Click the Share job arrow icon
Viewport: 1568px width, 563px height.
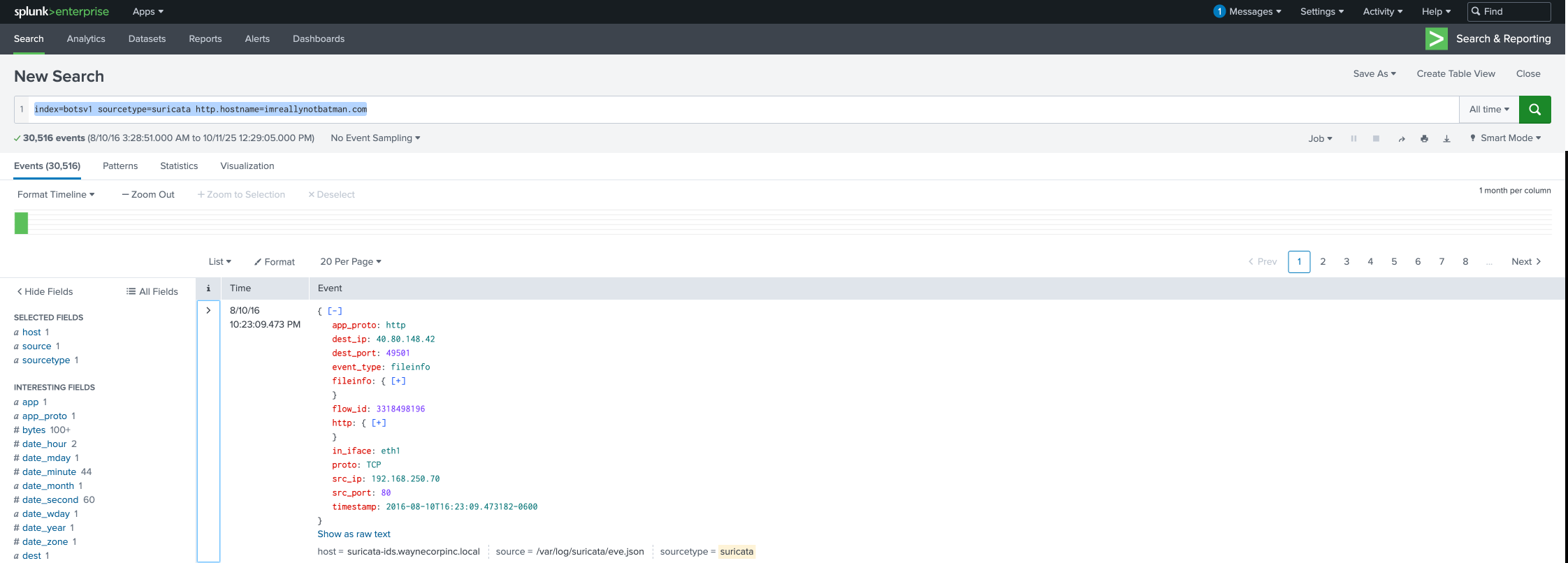1401,139
